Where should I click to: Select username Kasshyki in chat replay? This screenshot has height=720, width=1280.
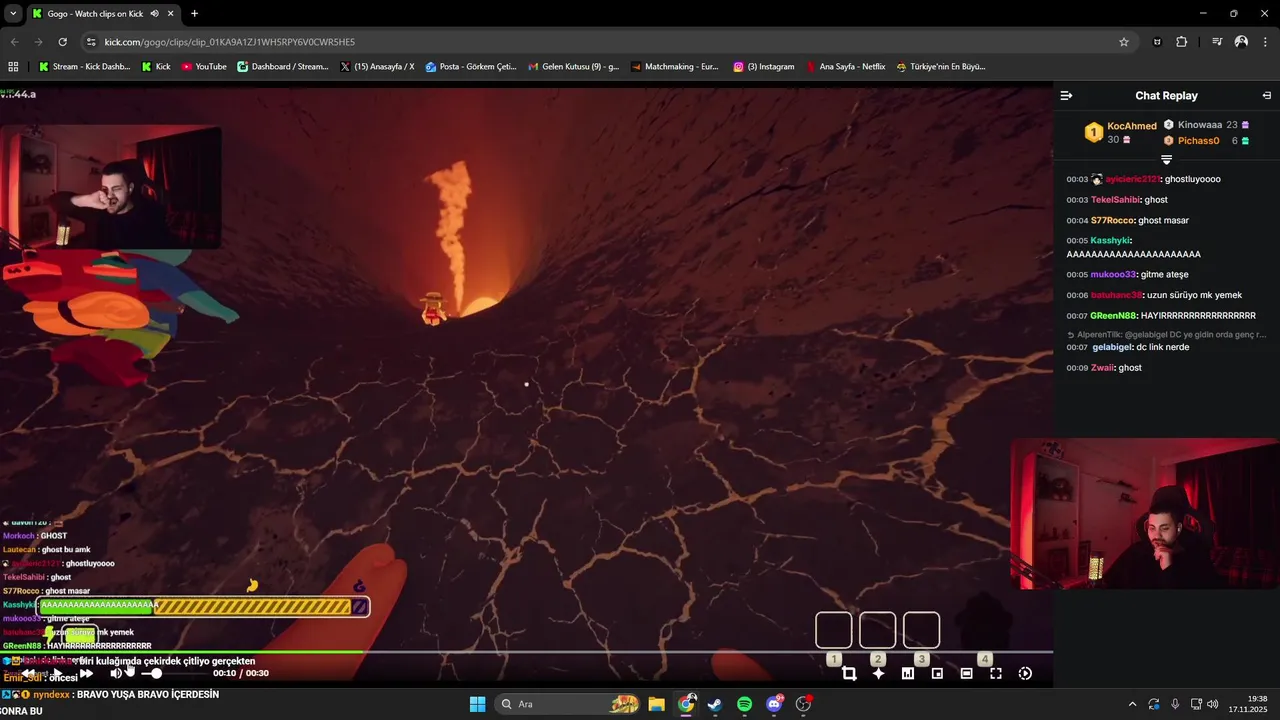(1110, 241)
